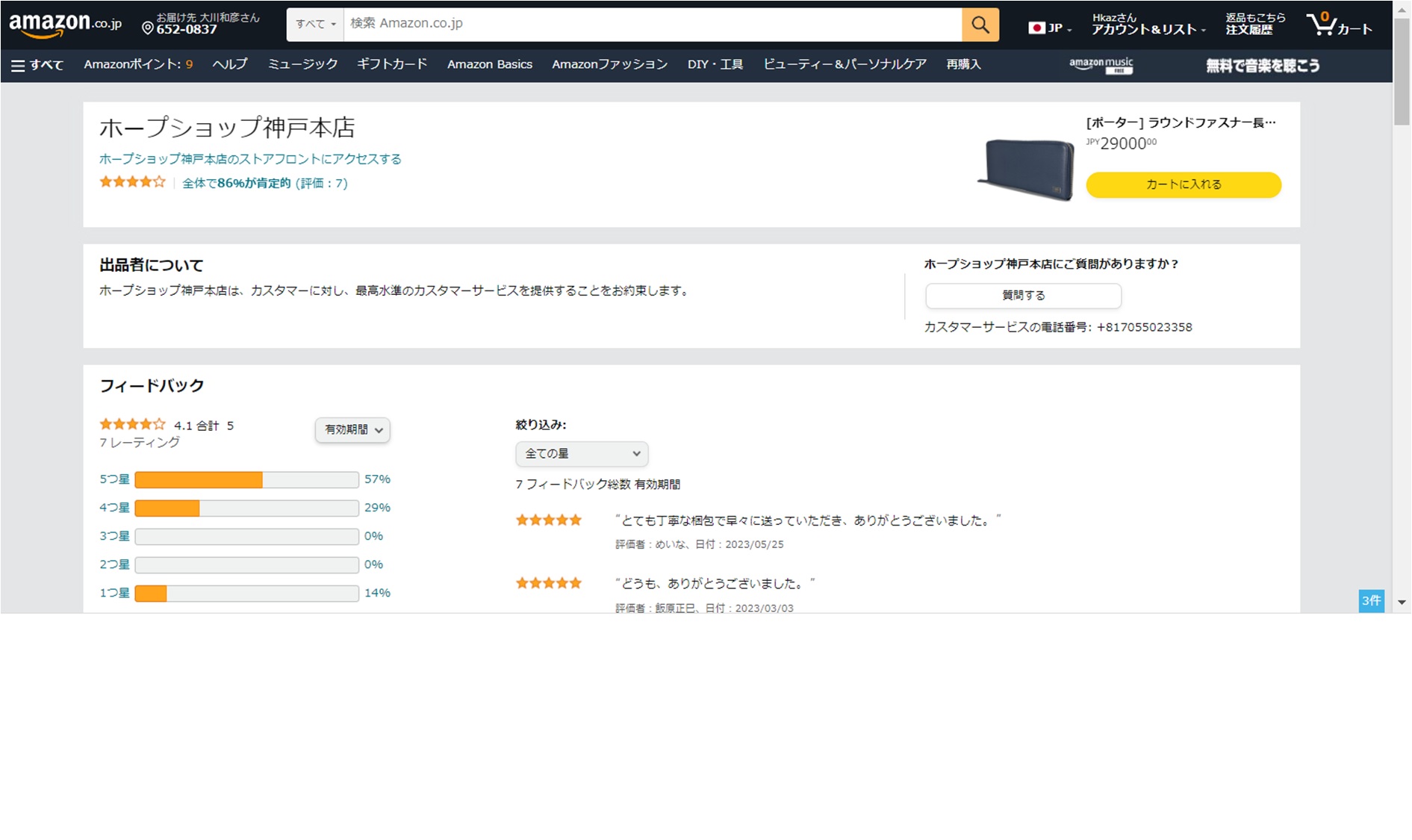Click the review 'どうも、ありがとうございました。'
Screen dimensions: 1412x840
pos(715,584)
